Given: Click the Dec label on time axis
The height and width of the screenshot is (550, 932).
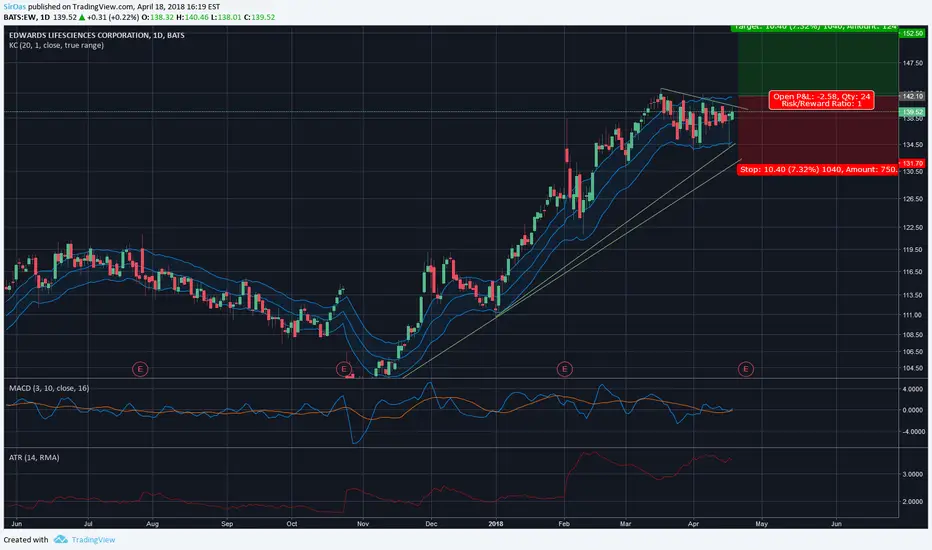Looking at the screenshot, I should [431, 524].
